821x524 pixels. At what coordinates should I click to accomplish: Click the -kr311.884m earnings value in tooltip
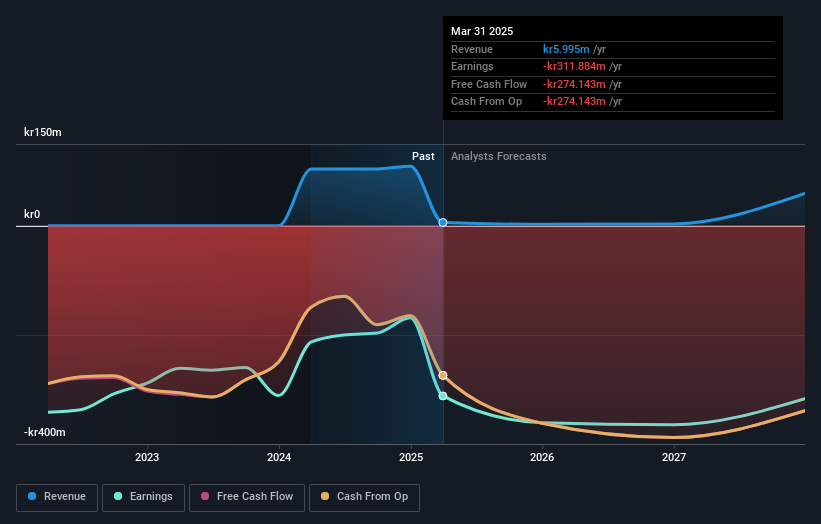click(574, 66)
